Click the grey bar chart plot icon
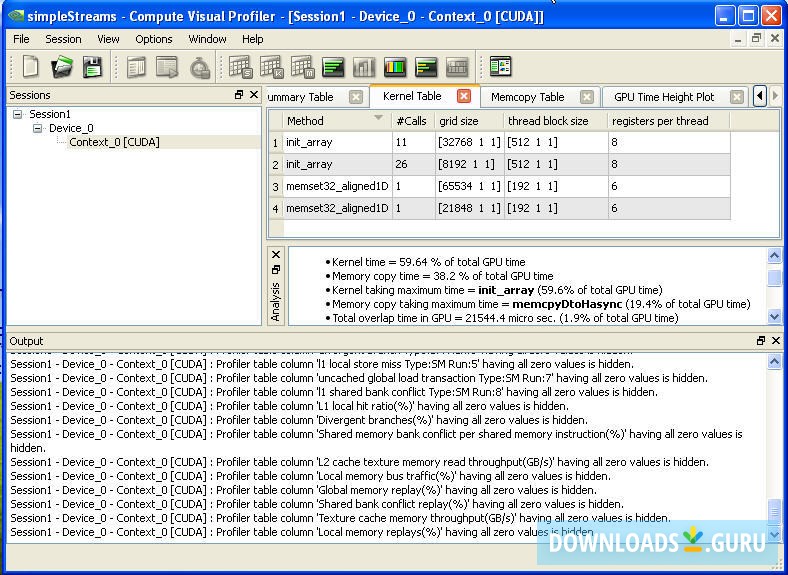788x575 pixels. pyautogui.click(x=364, y=67)
